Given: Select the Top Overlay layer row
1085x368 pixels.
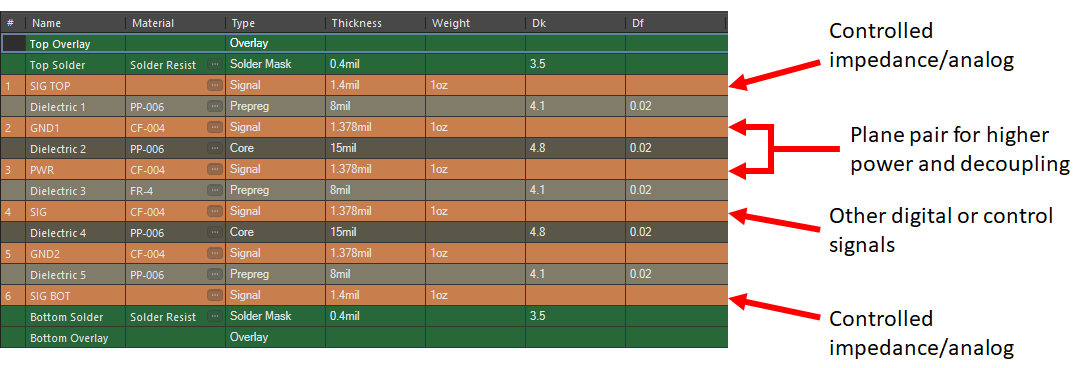Looking at the screenshot, I should click(x=365, y=44).
